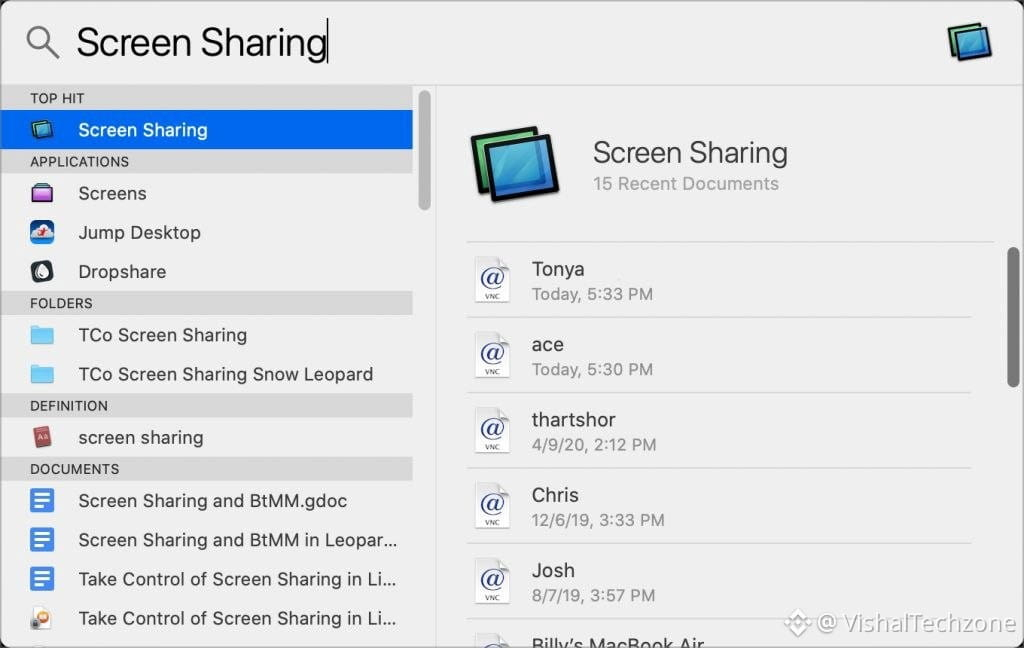Open the Tonya recent connection

(x=718, y=280)
